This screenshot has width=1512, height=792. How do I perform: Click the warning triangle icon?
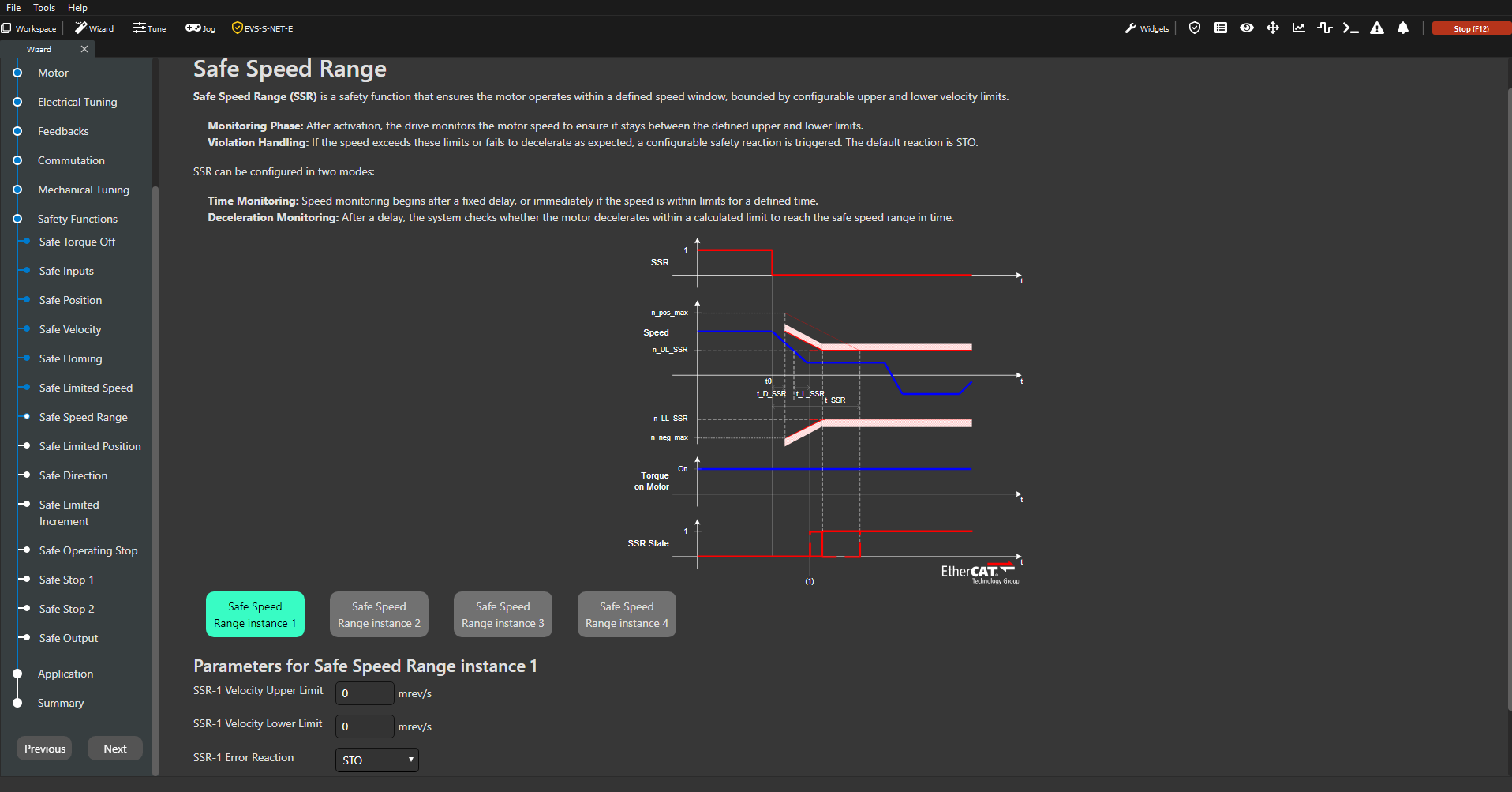[x=1377, y=28]
